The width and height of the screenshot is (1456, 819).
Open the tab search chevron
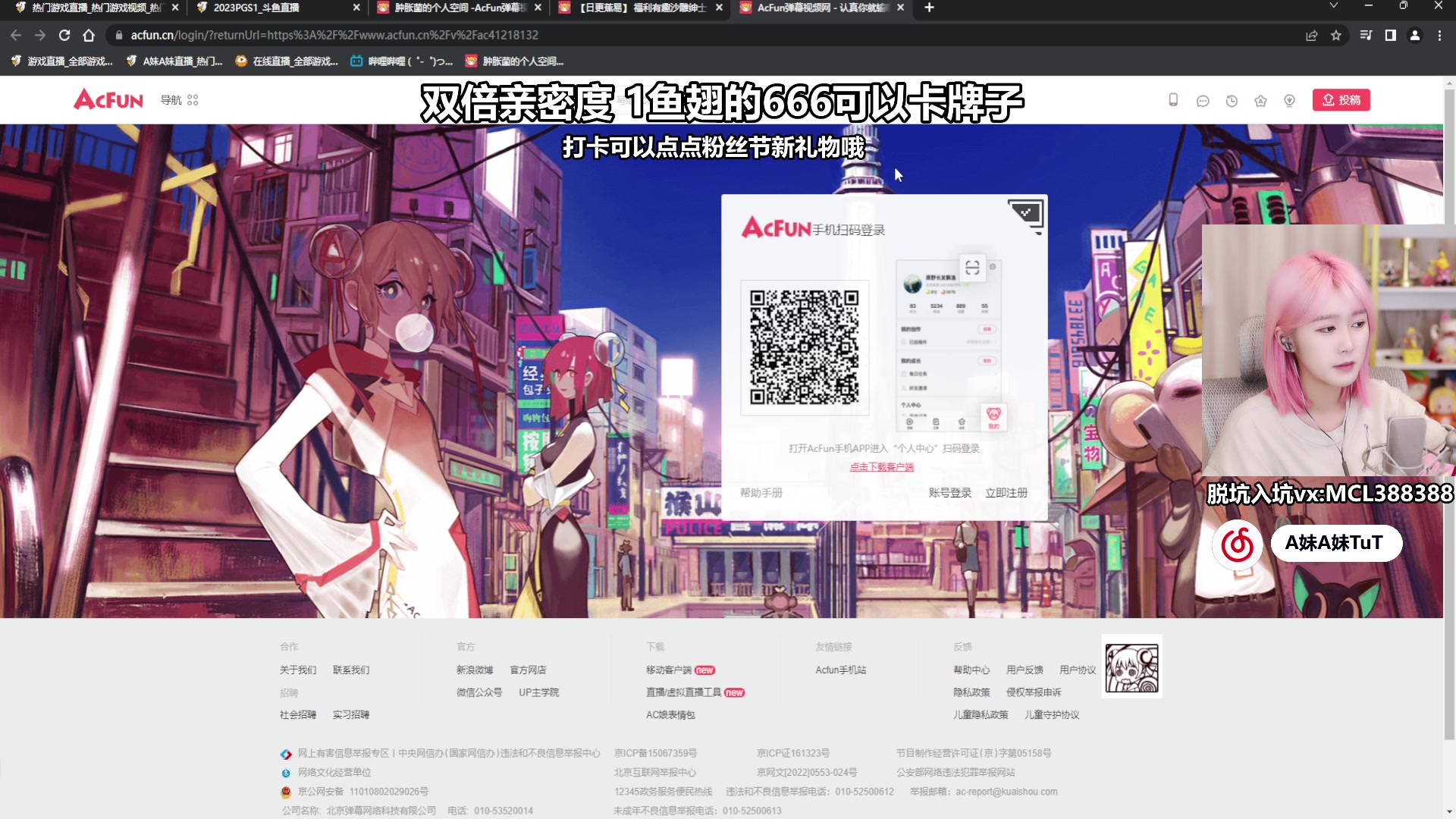[1334, 6]
